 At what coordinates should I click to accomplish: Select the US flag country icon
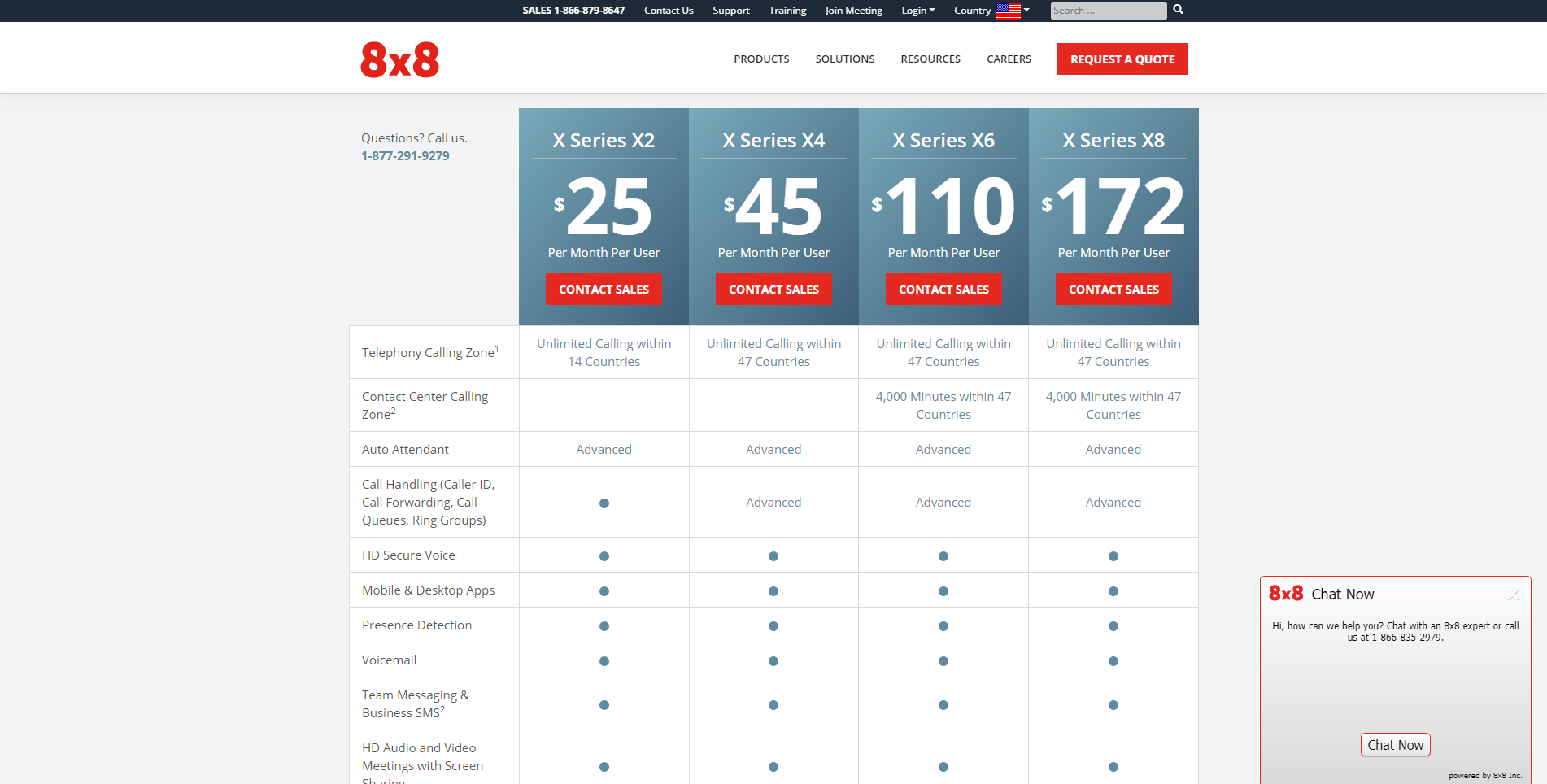[1009, 11]
